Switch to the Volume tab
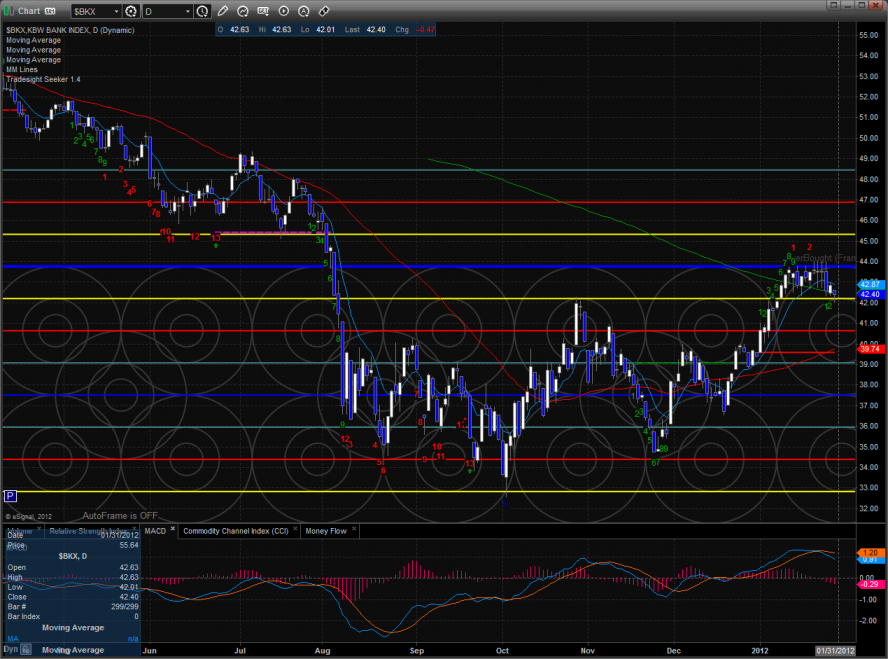This screenshot has width=888, height=659. pos(20,531)
